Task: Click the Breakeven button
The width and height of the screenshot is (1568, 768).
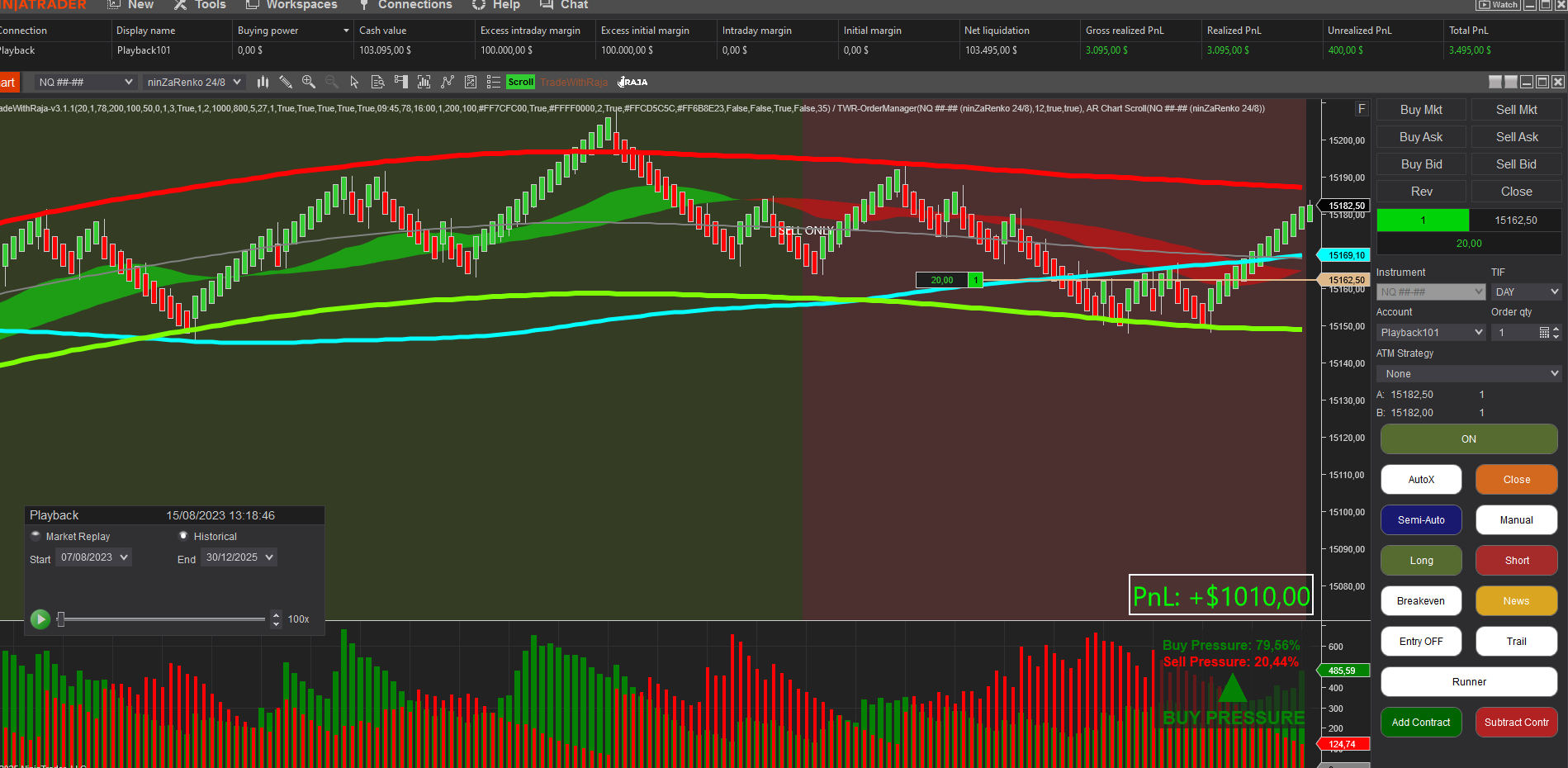Action: point(1420,601)
